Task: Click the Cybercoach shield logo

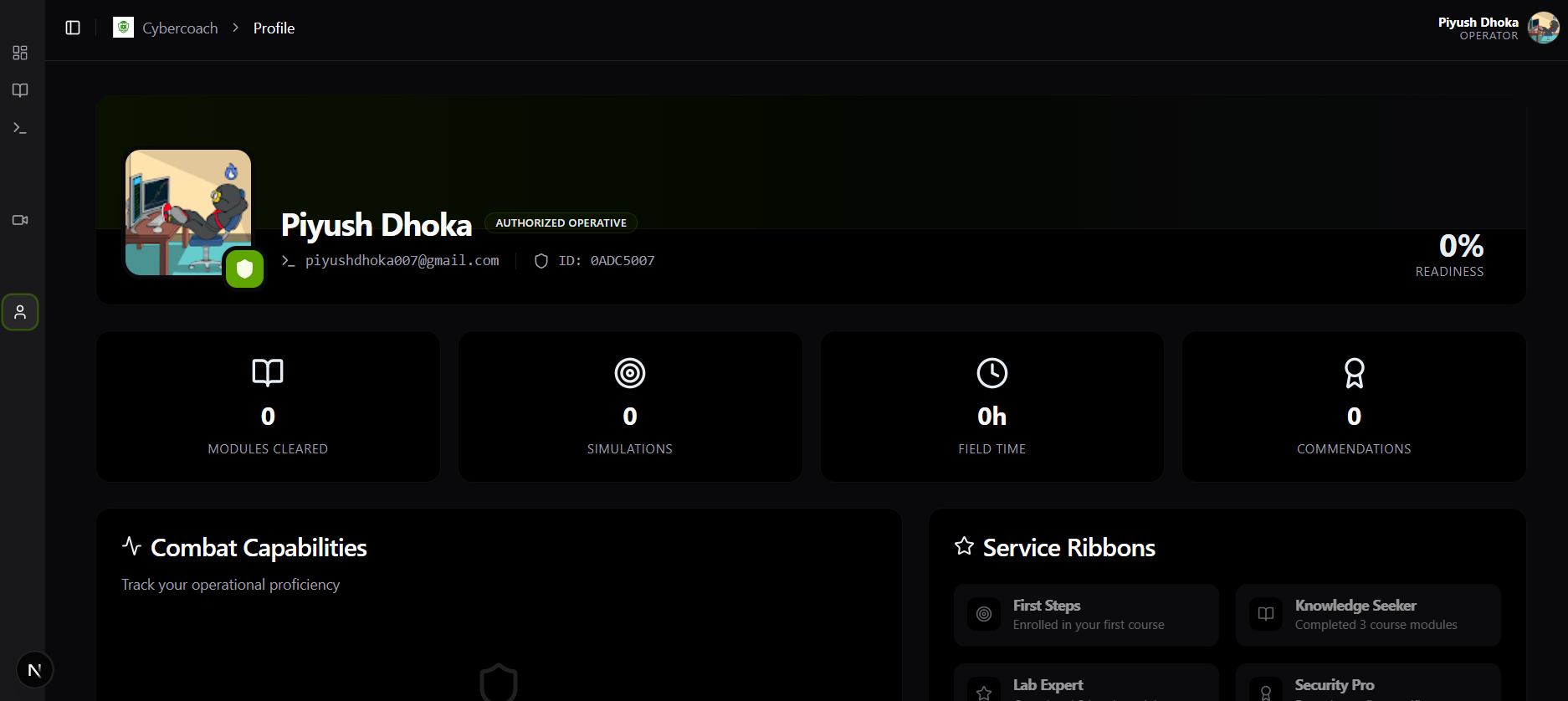Action: coord(124,28)
